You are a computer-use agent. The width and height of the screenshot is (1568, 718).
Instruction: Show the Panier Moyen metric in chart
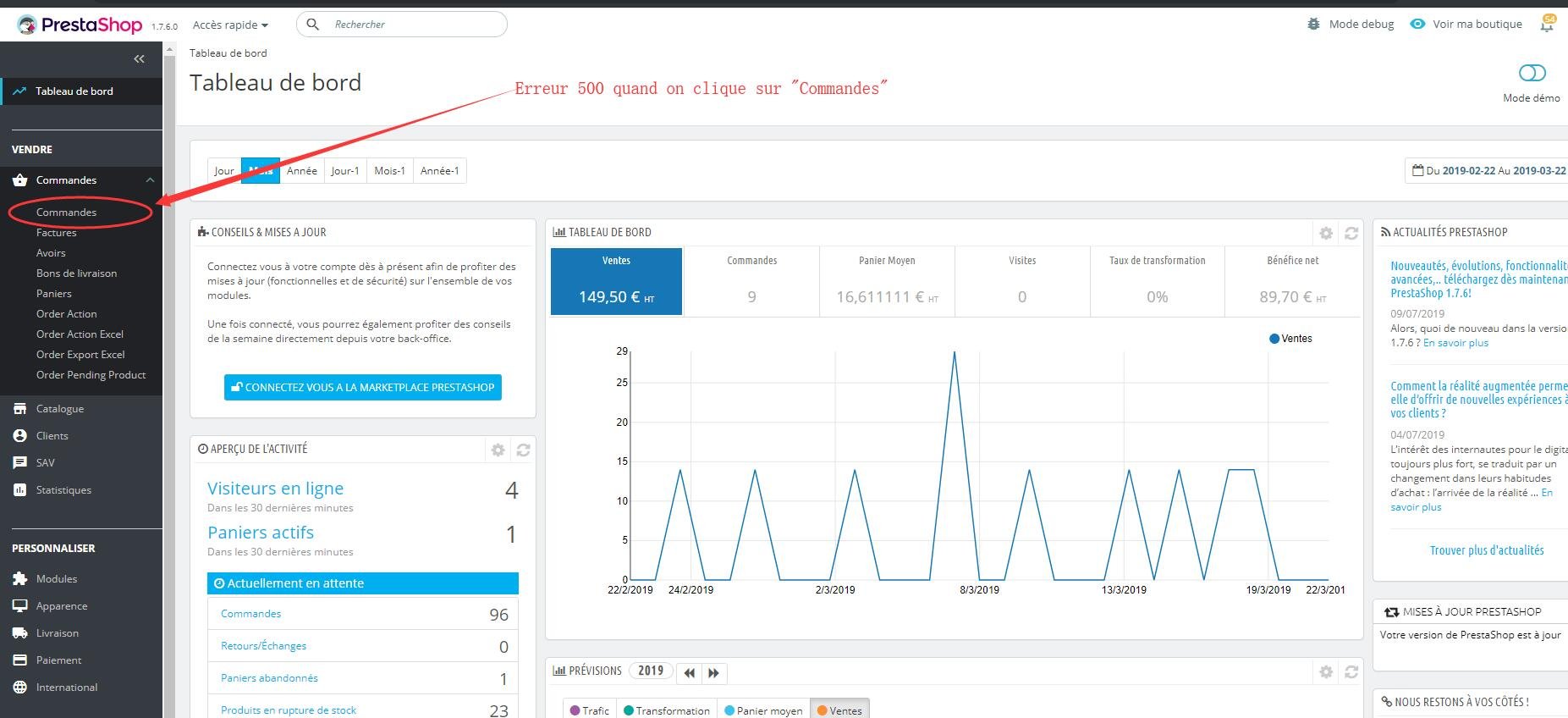coord(887,281)
